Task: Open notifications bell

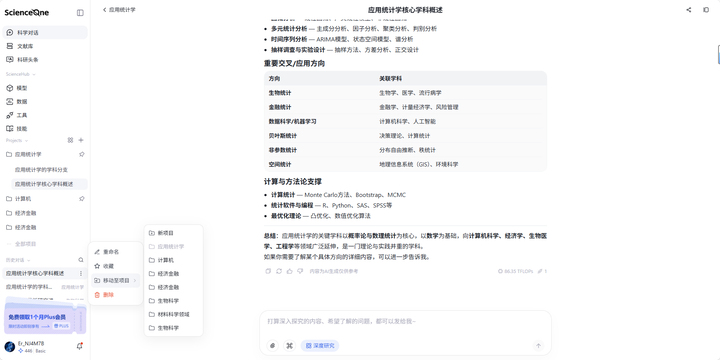Action: click(x=79, y=347)
